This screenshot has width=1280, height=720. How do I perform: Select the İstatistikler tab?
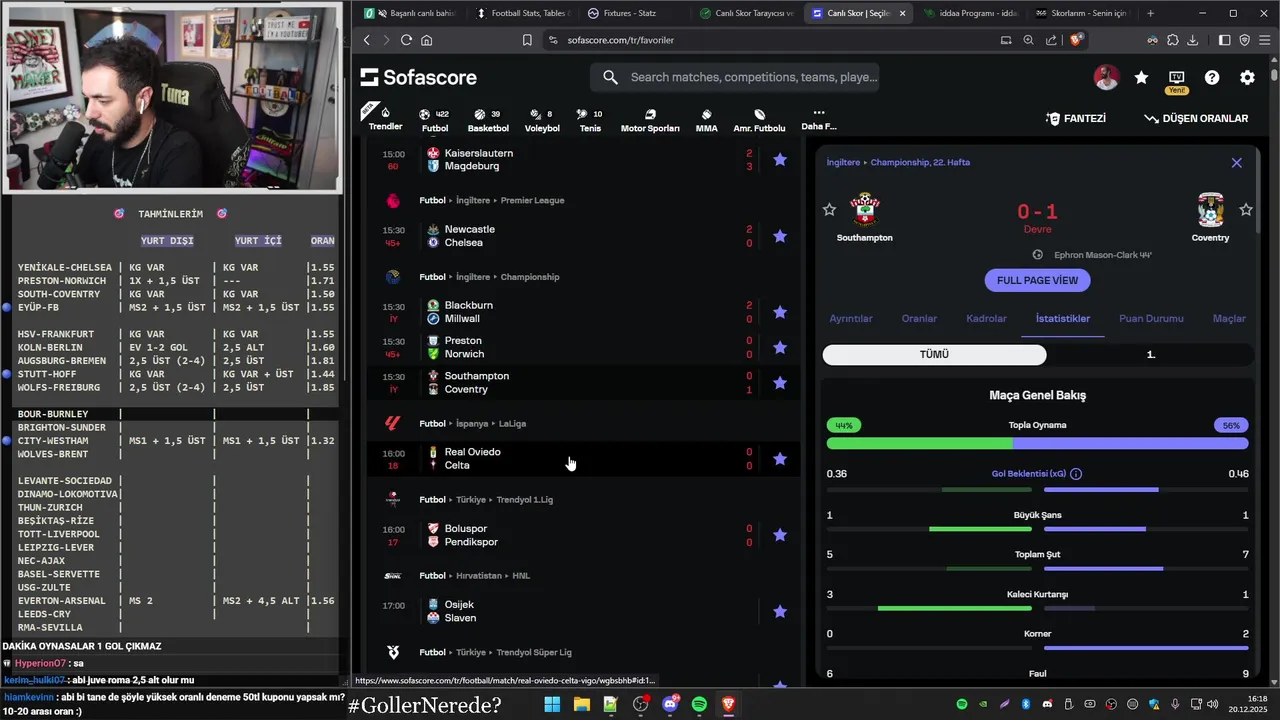[x=1063, y=319]
